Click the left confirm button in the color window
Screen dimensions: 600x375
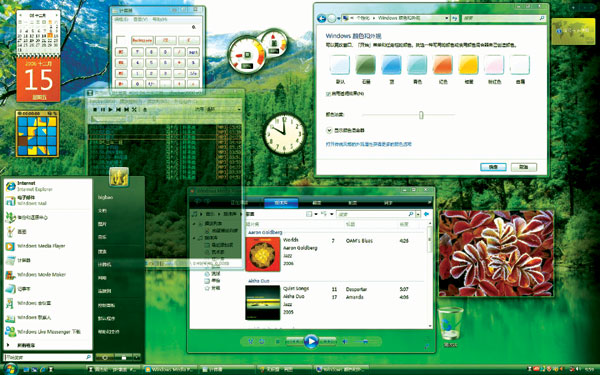point(493,167)
